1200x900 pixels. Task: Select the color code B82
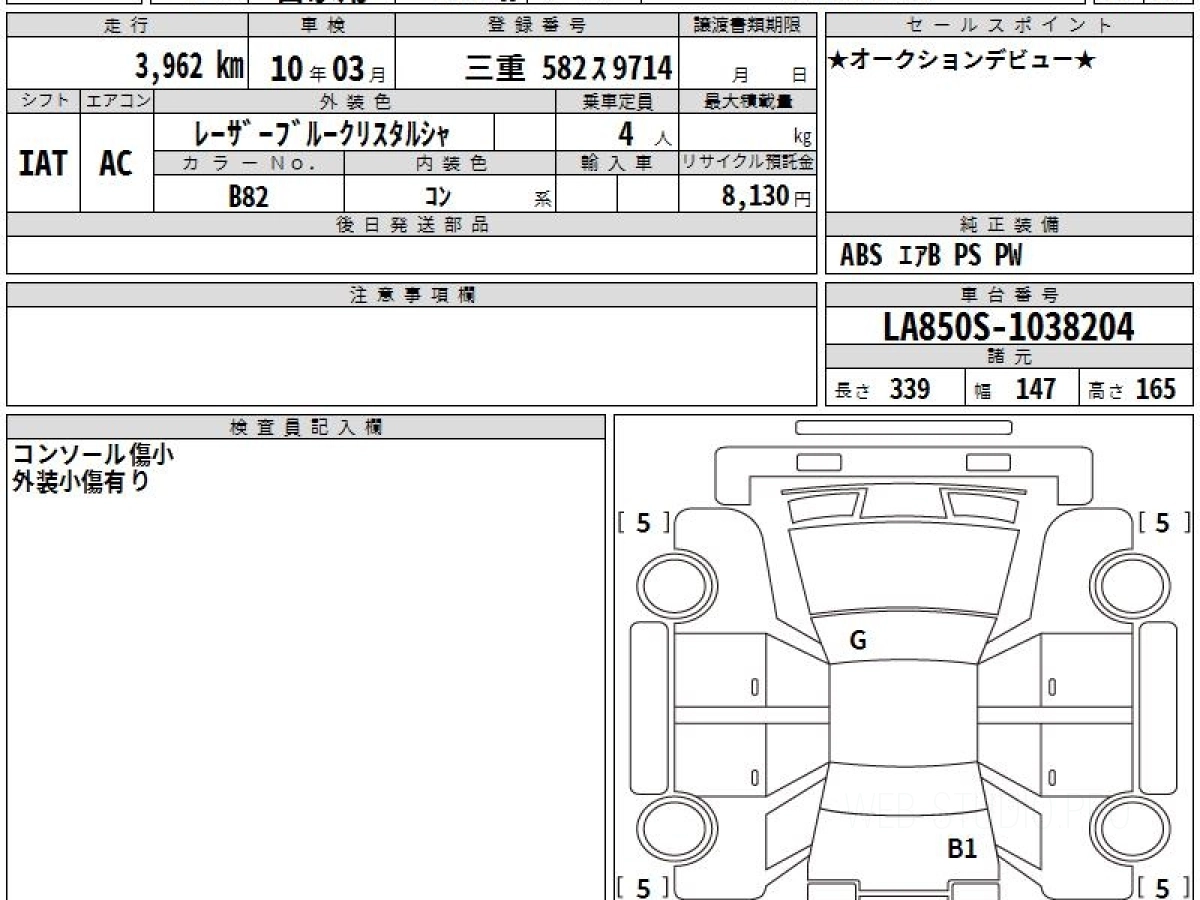coord(249,196)
